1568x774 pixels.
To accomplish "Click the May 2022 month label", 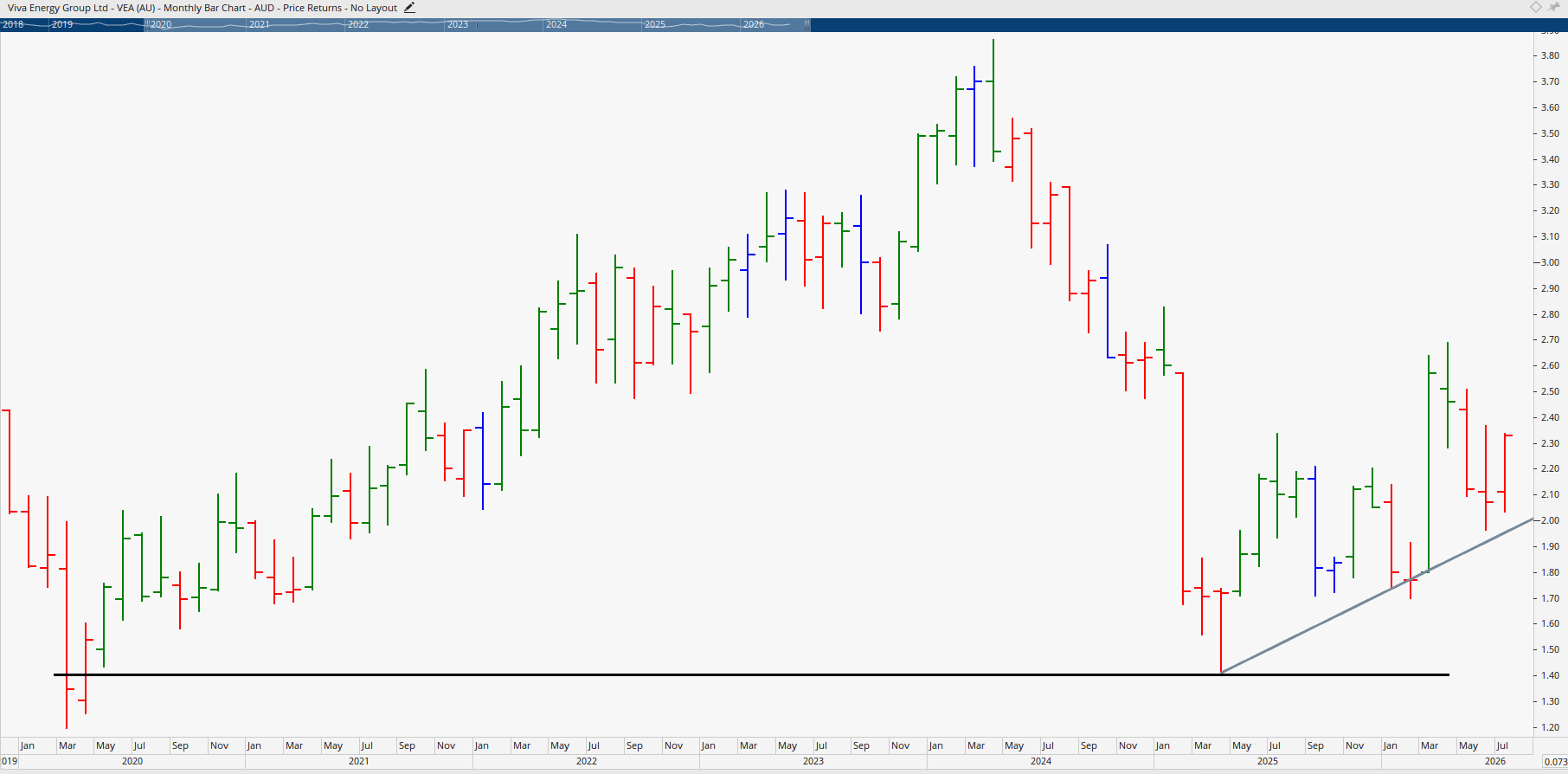I will 560,746.
